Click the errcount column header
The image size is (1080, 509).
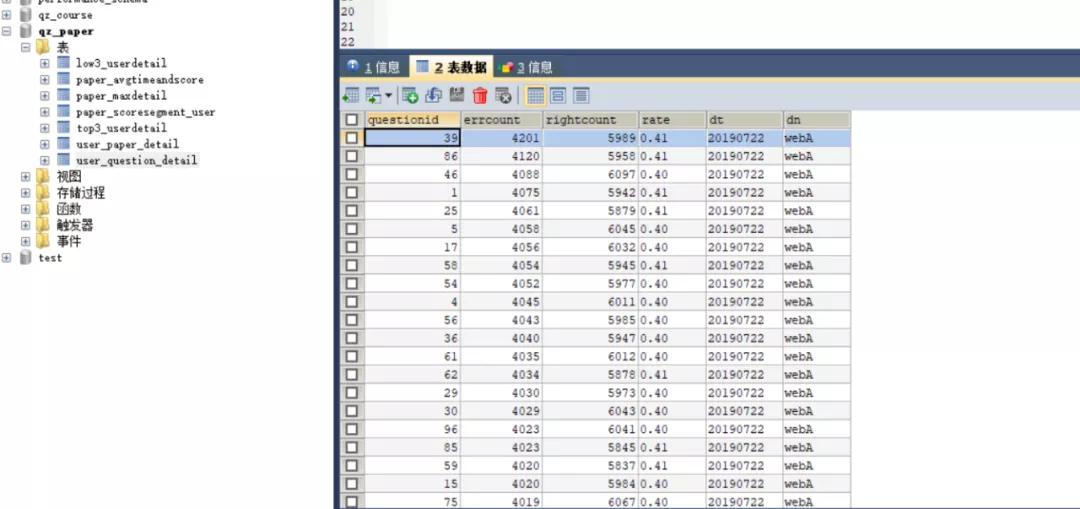502,120
